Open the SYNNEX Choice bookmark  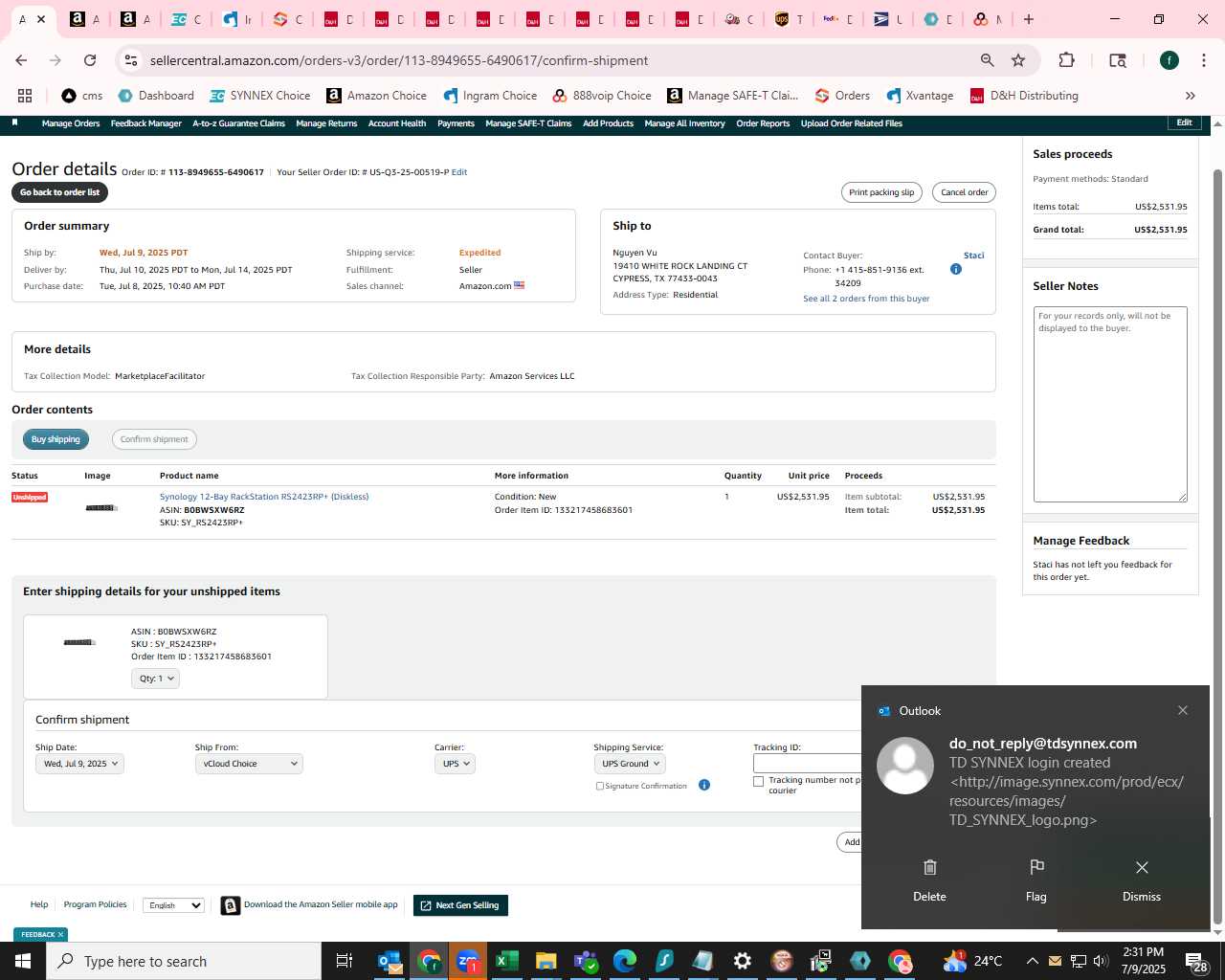tap(260, 96)
